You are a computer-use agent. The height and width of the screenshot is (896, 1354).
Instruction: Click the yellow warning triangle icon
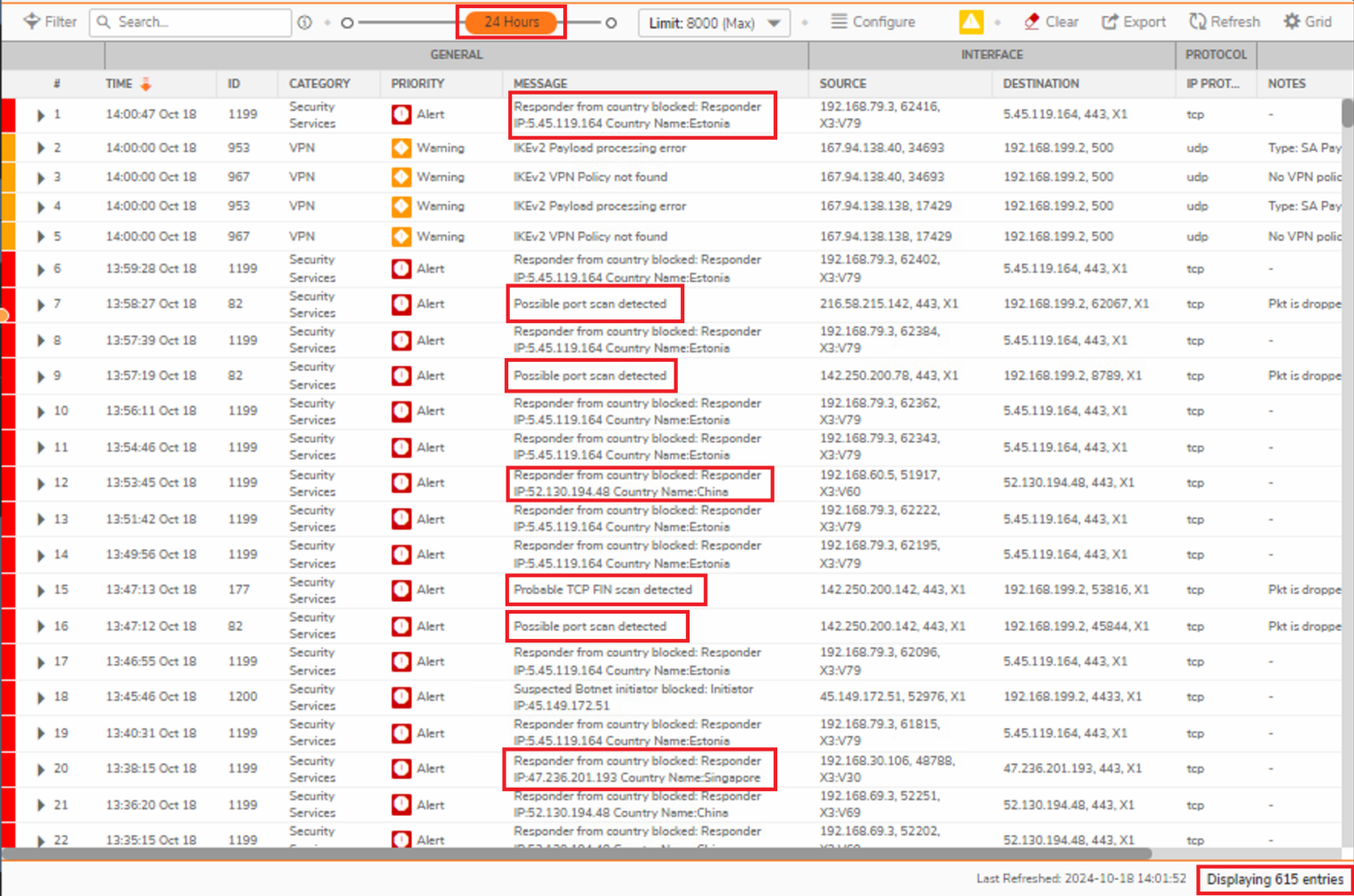click(x=970, y=23)
